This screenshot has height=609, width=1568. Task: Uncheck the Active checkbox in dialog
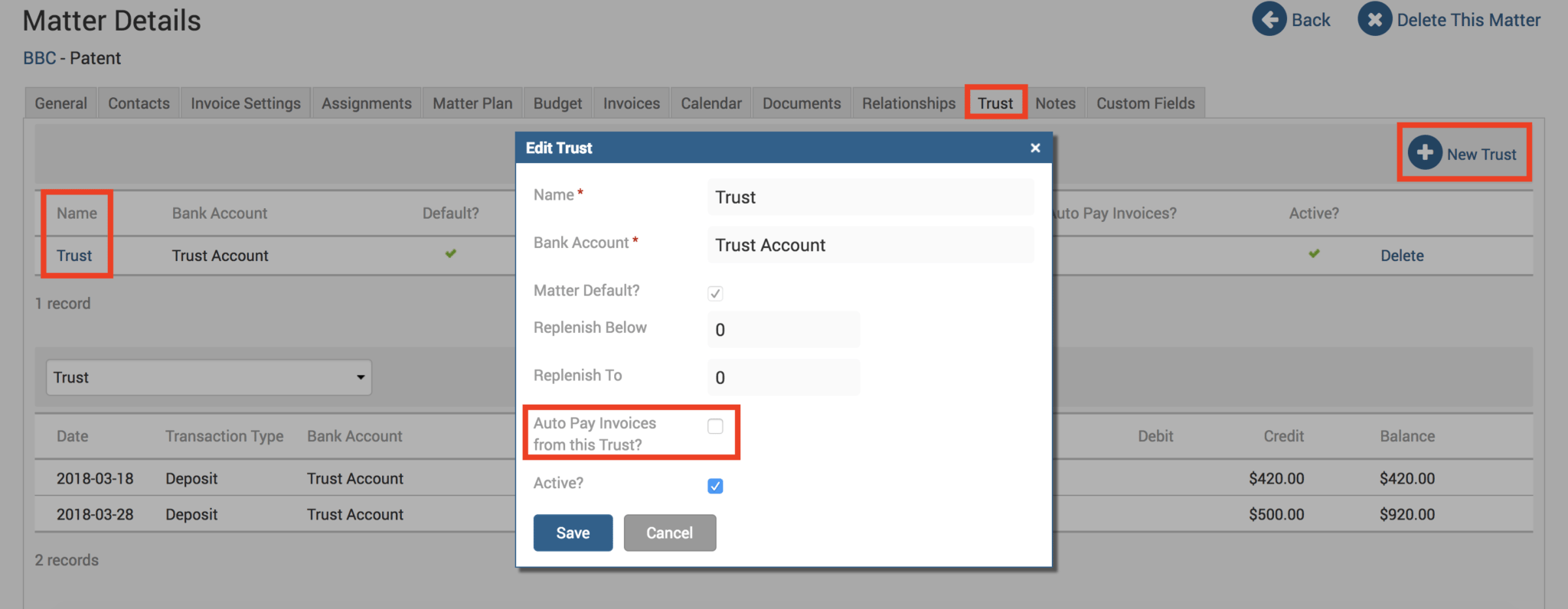click(715, 486)
